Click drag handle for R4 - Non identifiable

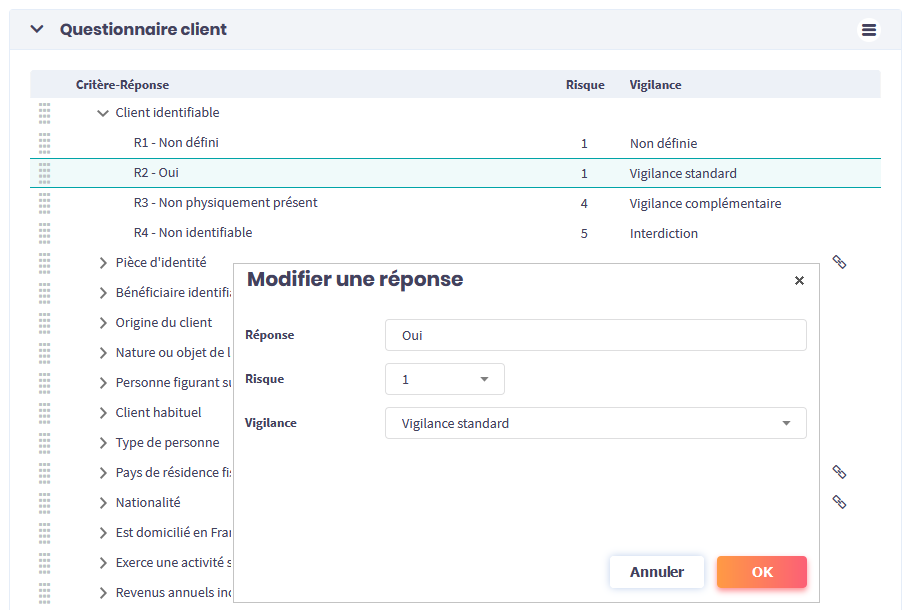(44, 233)
